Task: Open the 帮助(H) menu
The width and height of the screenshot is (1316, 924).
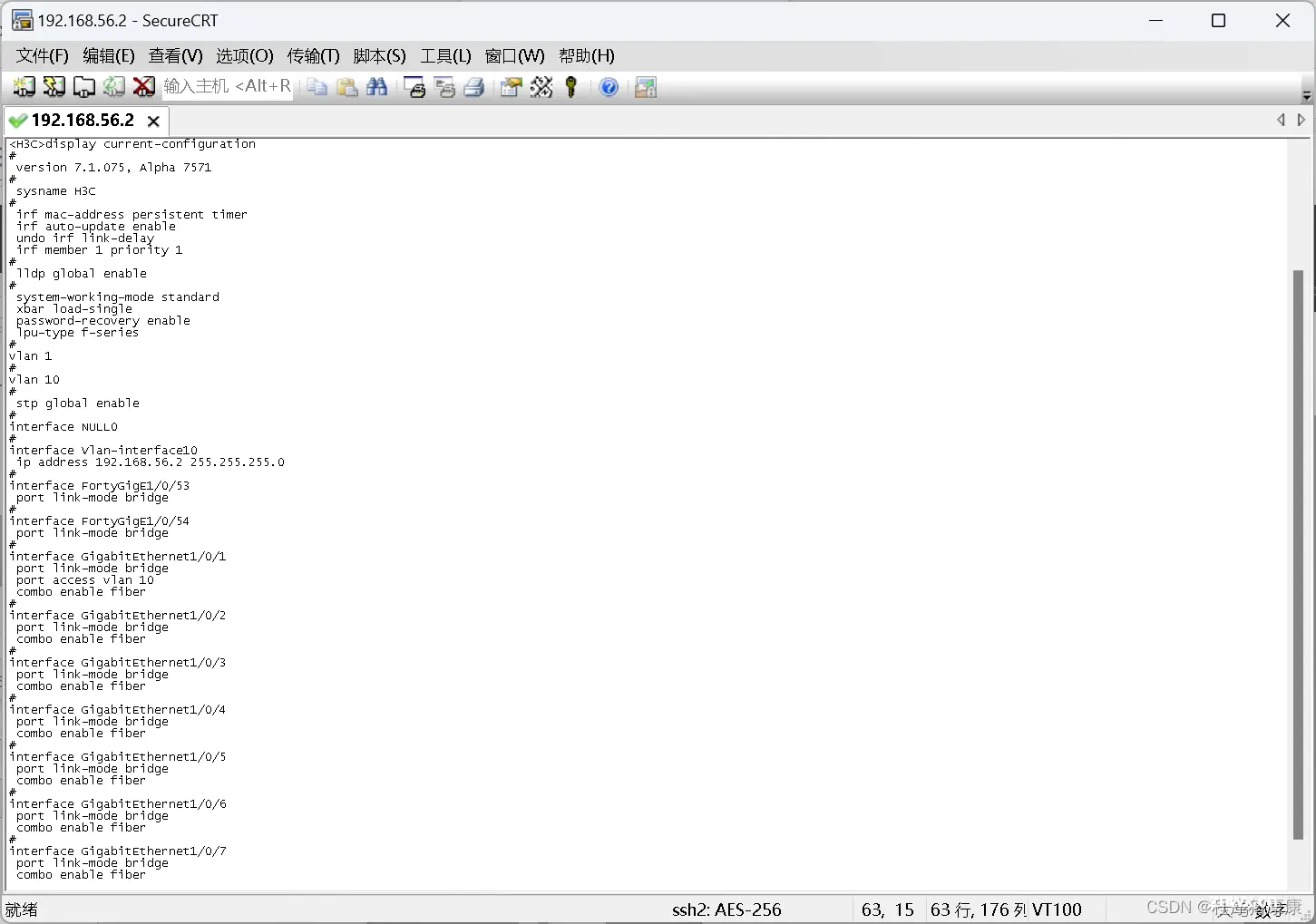Action: point(586,55)
